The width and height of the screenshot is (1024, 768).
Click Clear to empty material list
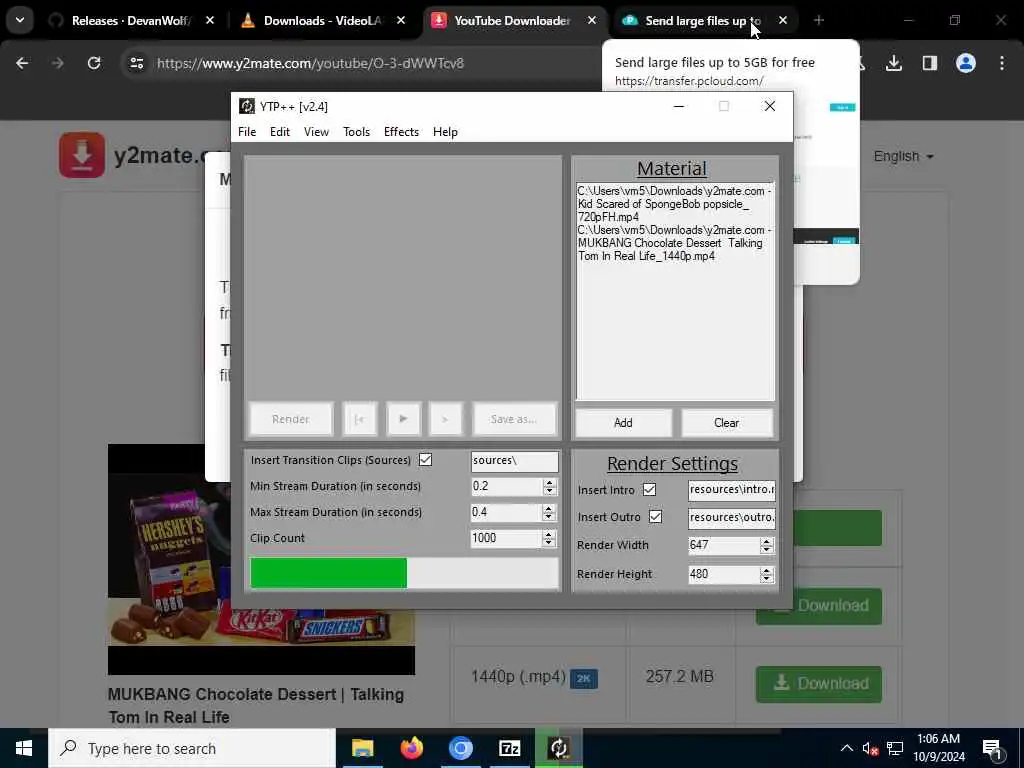tap(726, 423)
